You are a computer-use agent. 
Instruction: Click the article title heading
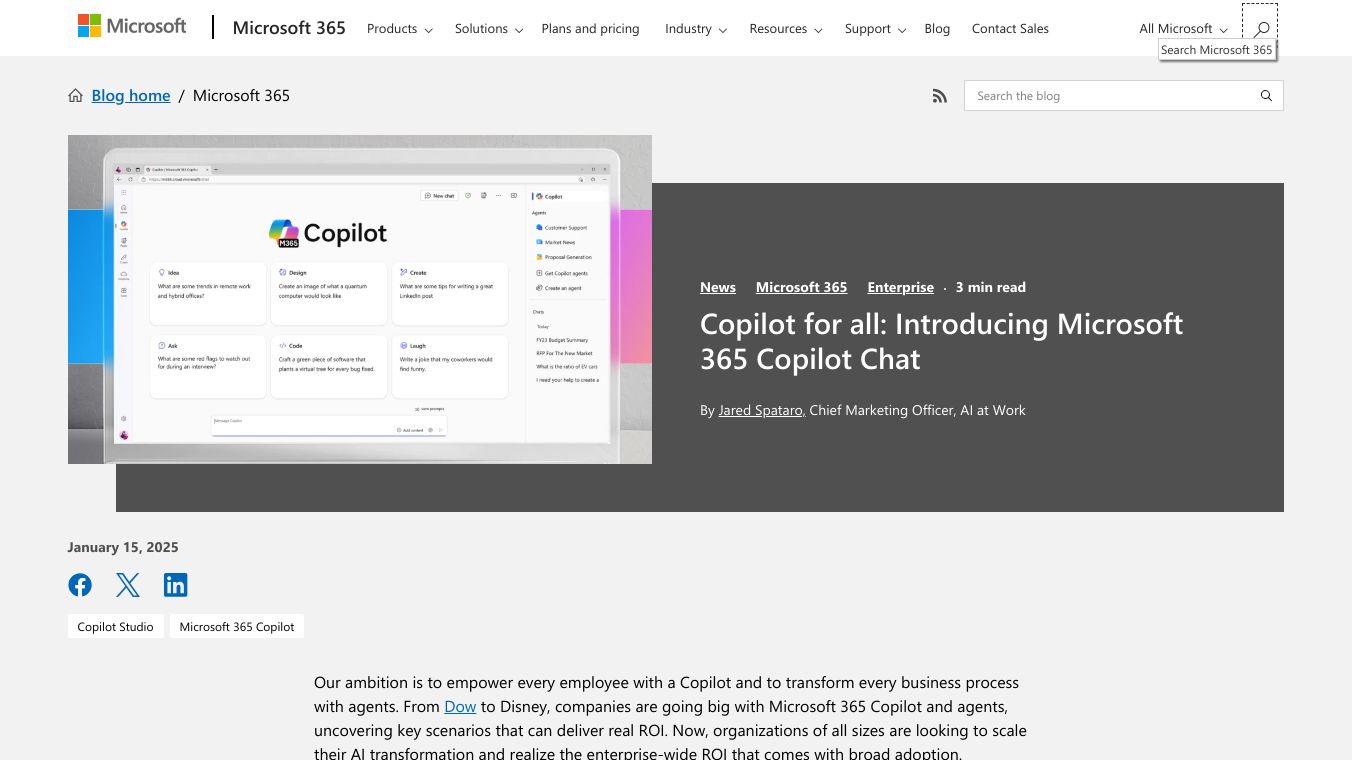[x=941, y=341]
